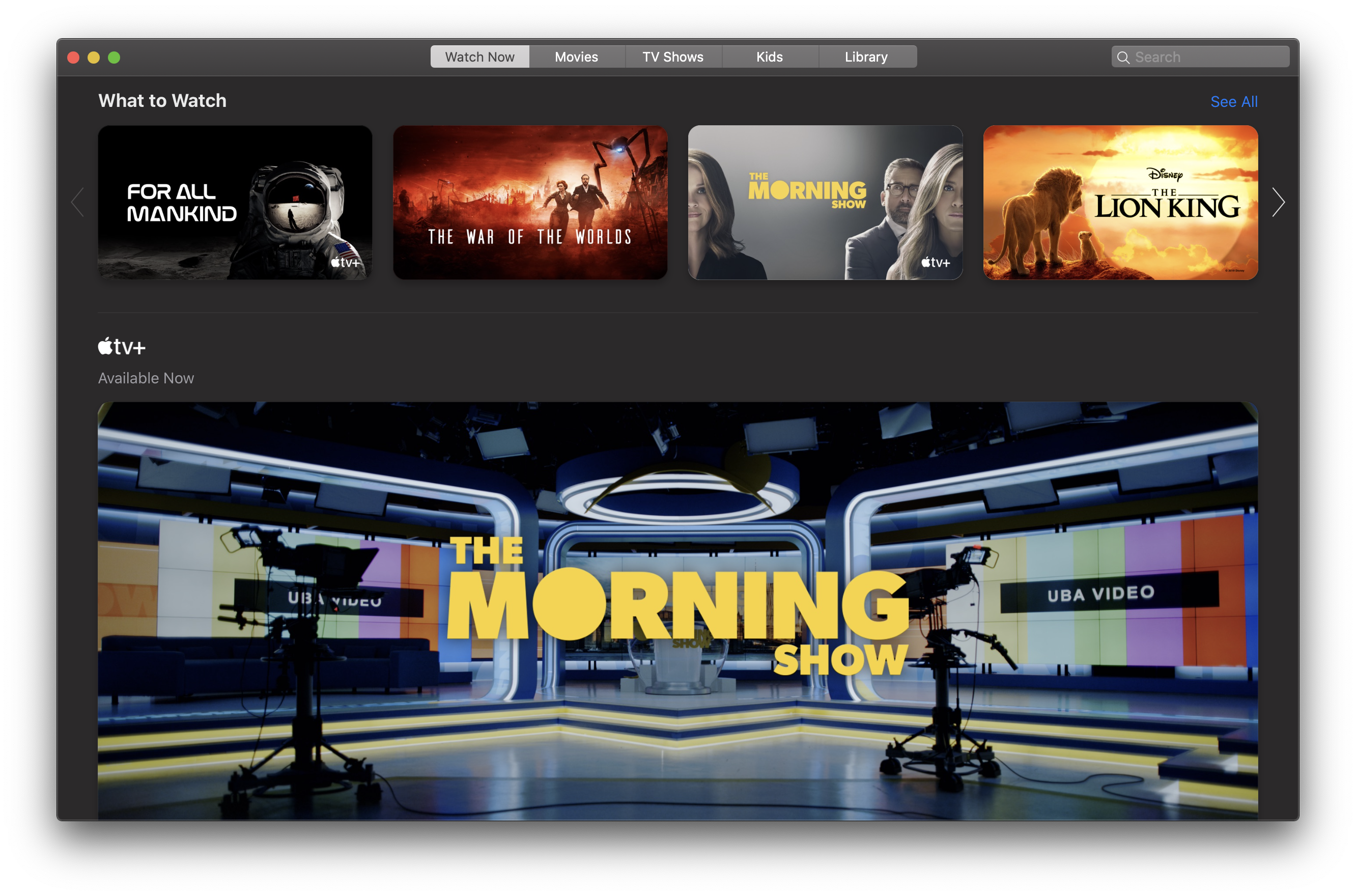Image resolution: width=1356 pixels, height=896 pixels.
Task: Click the See All link
Action: click(1234, 102)
